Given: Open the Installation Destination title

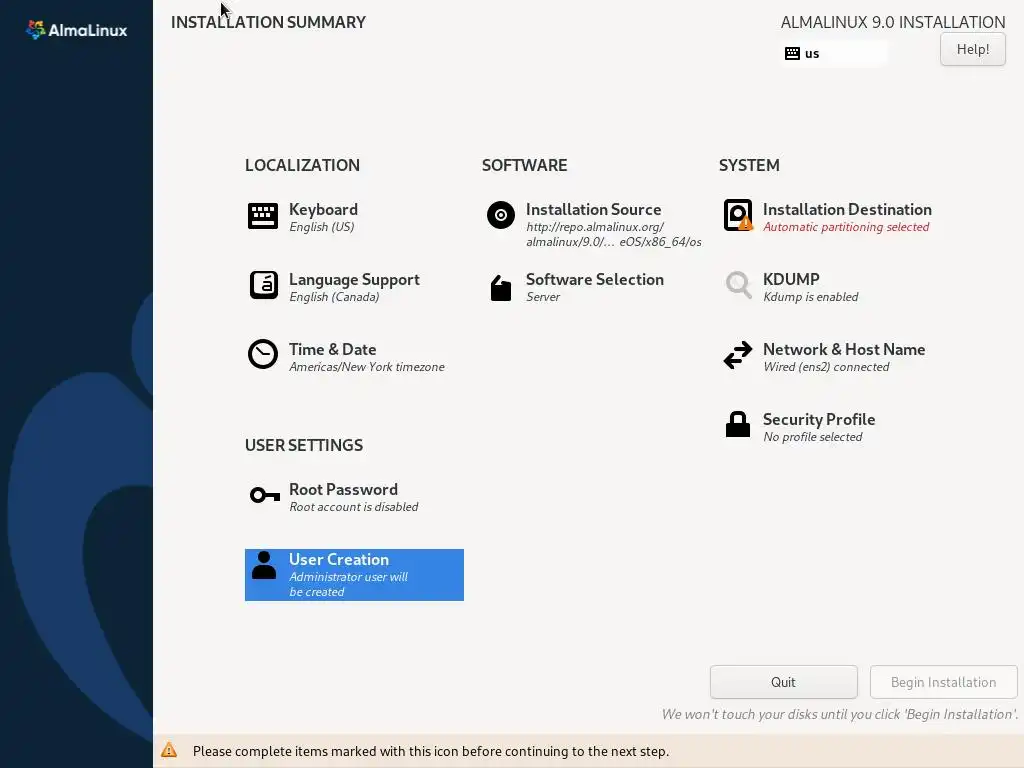Looking at the screenshot, I should tap(847, 210).
